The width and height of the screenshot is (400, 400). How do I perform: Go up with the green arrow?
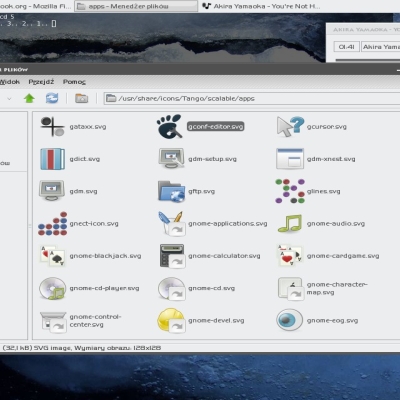pos(29,98)
